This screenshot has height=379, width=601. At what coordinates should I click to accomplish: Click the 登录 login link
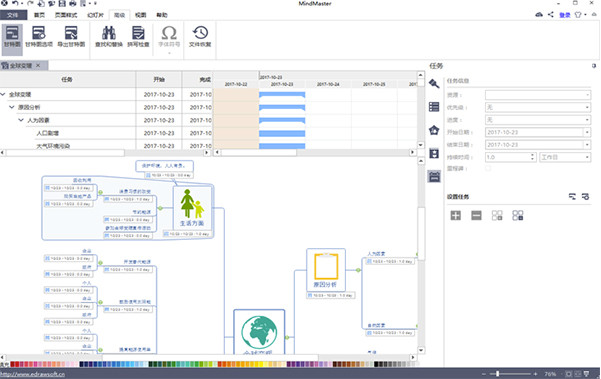click(565, 15)
